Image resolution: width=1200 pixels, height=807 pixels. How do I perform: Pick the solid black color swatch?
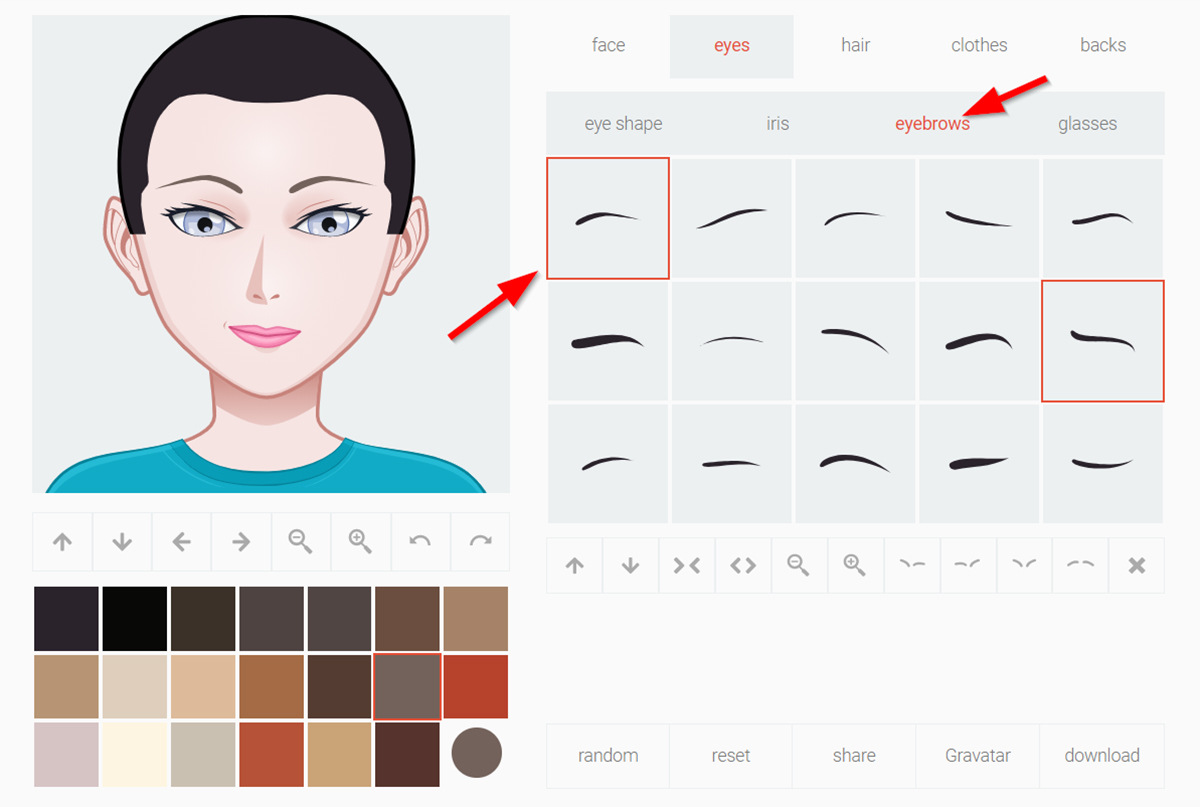133,617
